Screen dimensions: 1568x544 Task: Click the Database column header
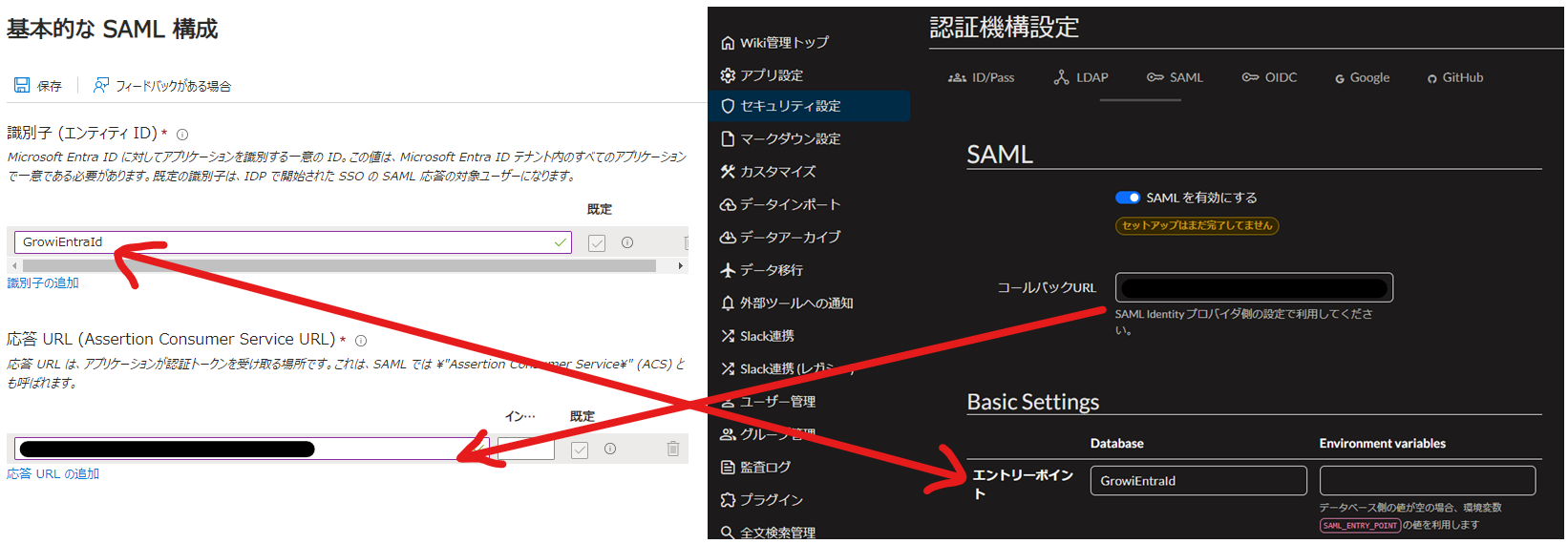pyautogui.click(x=1116, y=444)
